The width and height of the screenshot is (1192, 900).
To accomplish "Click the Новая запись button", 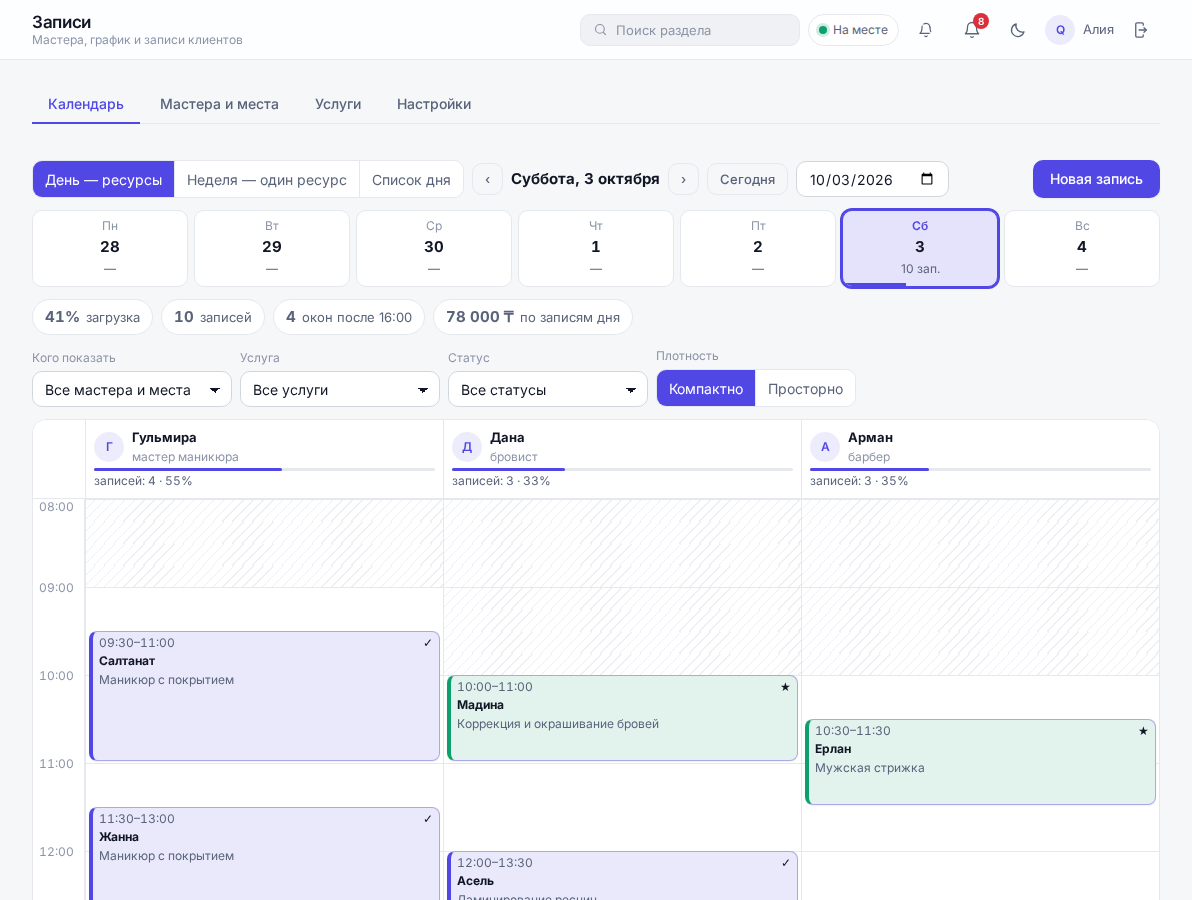I will click(1095, 179).
